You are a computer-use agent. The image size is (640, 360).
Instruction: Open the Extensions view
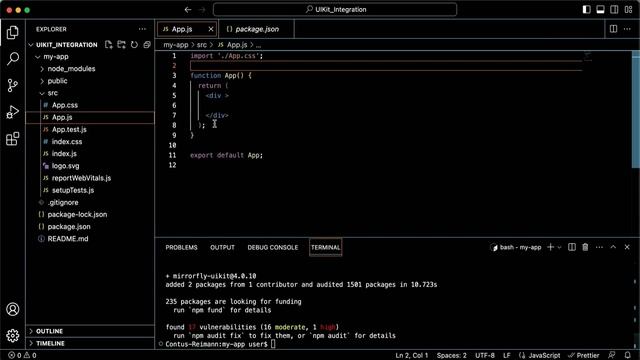[13, 139]
